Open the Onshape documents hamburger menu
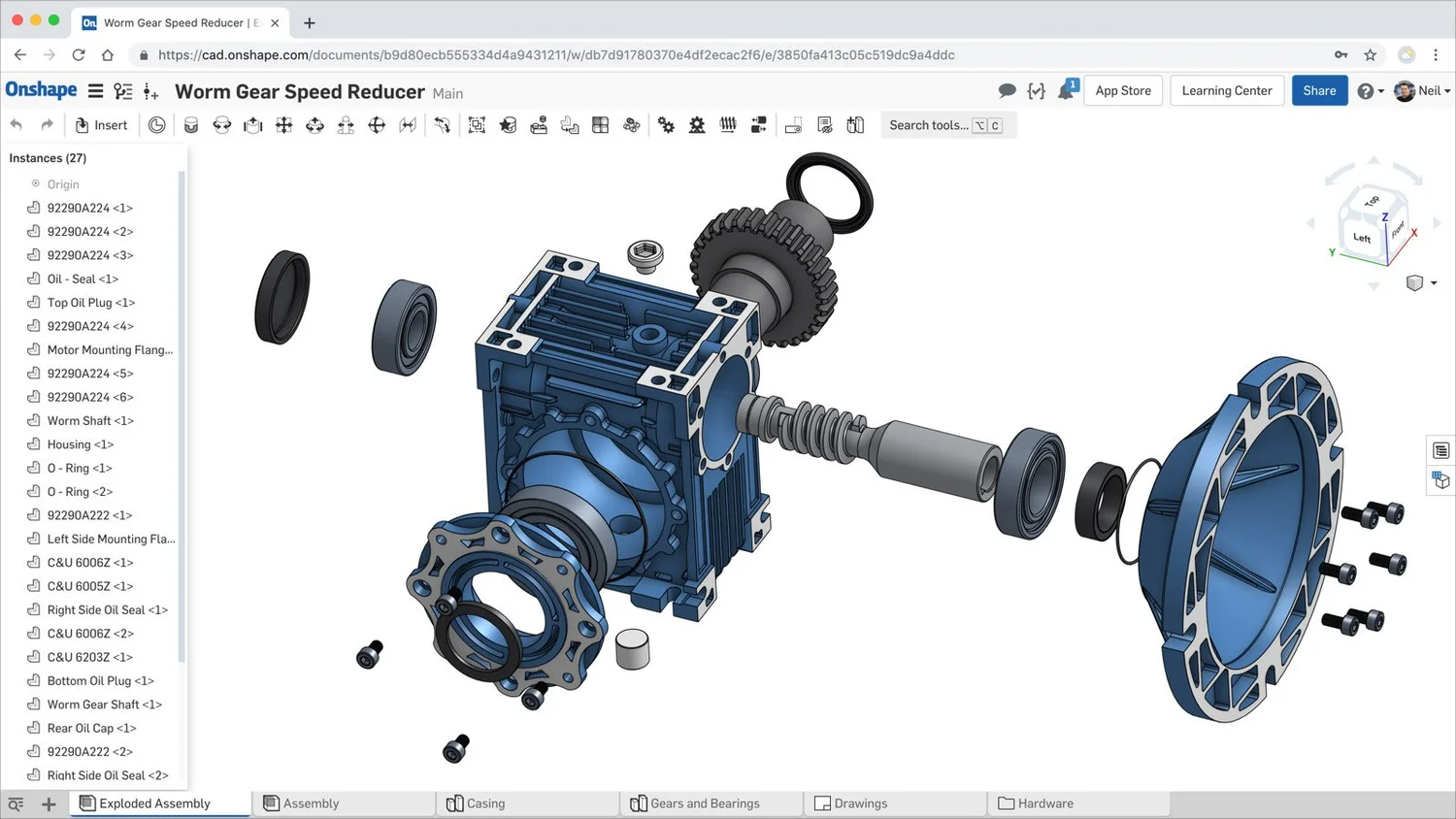Viewport: 1456px width, 819px height. (95, 90)
